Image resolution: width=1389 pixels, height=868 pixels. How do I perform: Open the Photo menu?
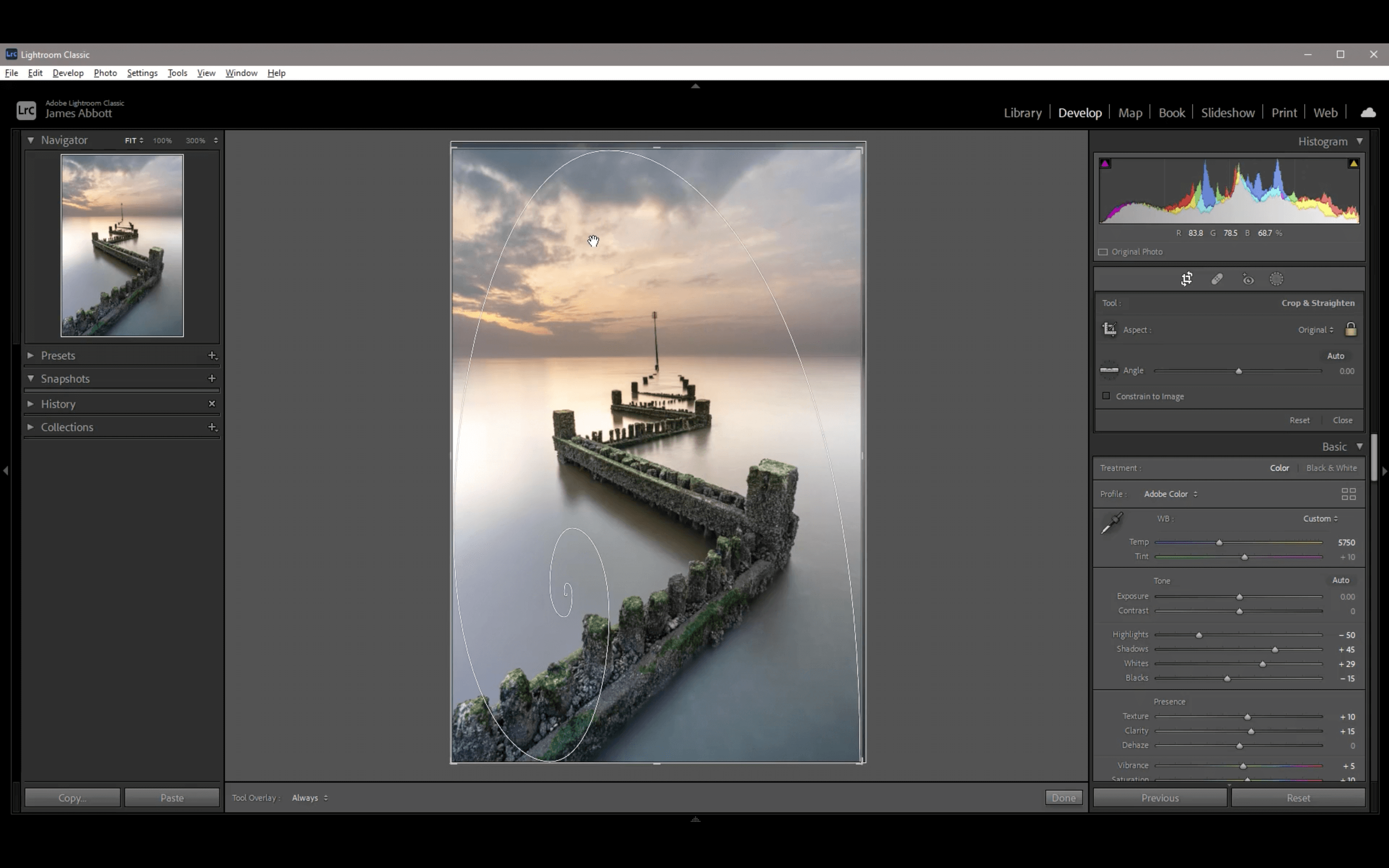[x=105, y=73]
